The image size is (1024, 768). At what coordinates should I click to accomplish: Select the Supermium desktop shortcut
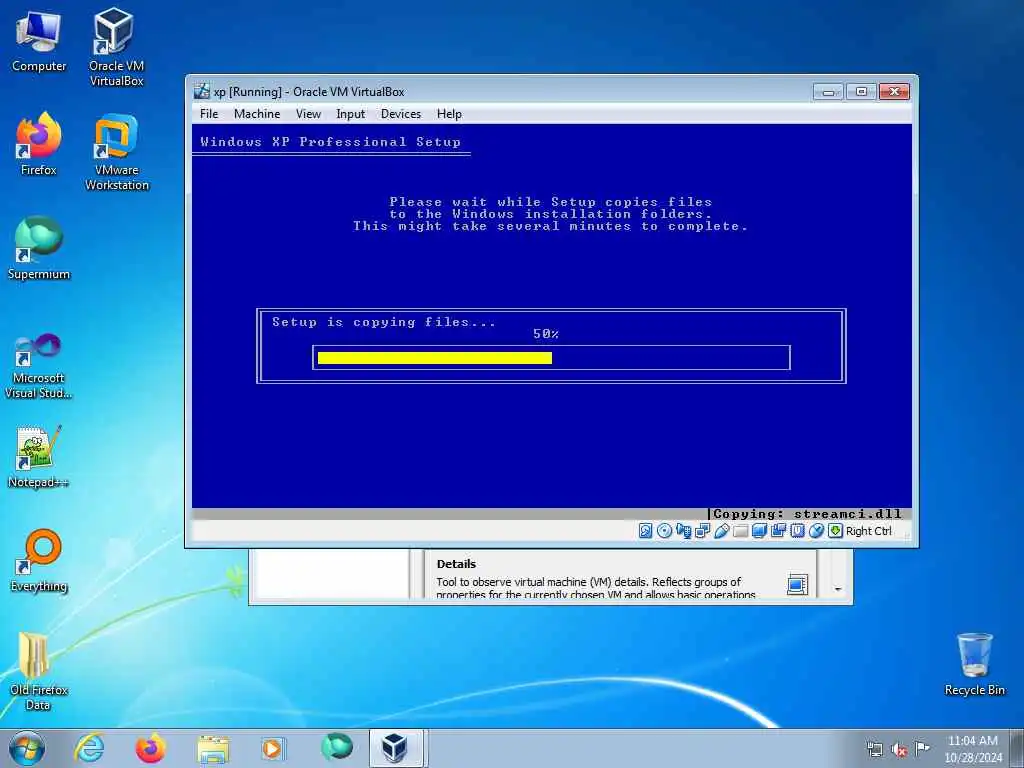point(39,248)
